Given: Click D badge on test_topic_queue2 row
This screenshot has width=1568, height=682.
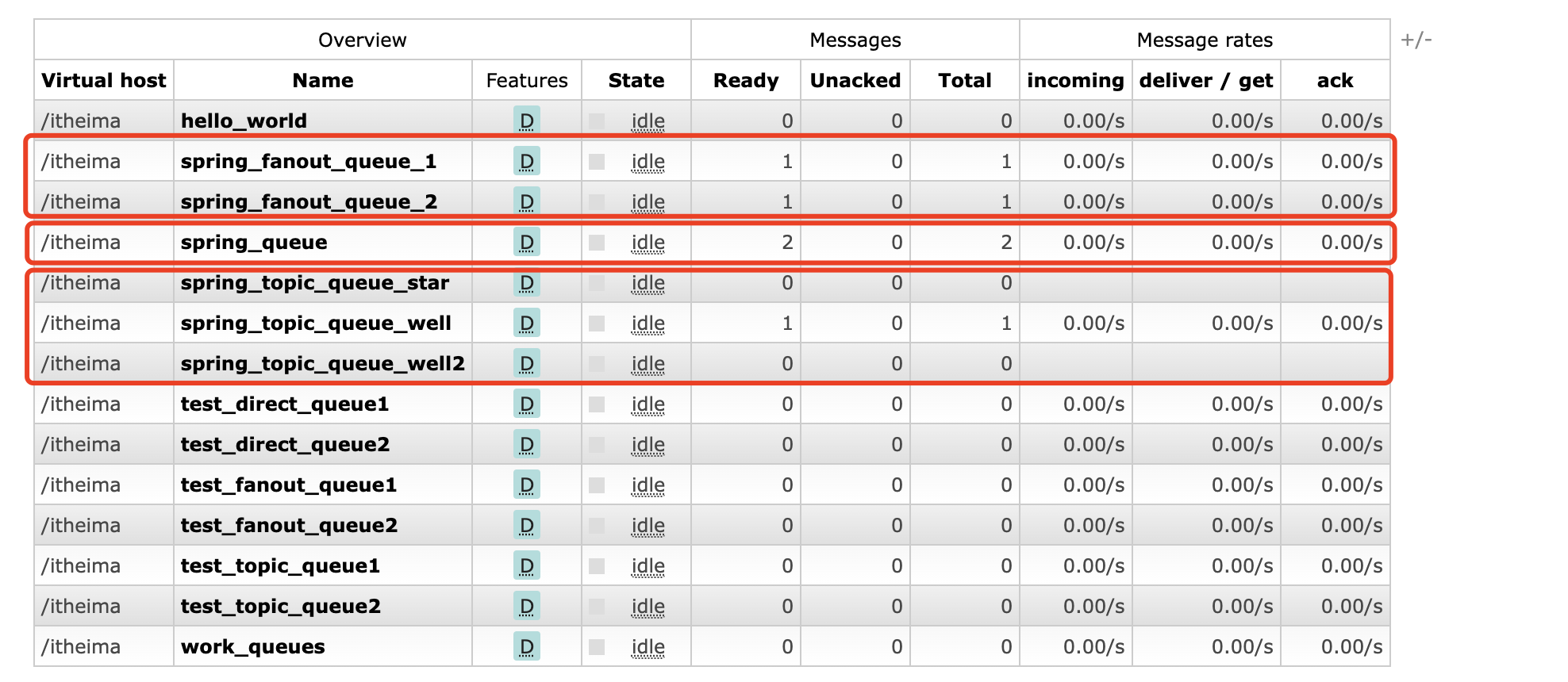Looking at the screenshot, I should click(x=526, y=606).
